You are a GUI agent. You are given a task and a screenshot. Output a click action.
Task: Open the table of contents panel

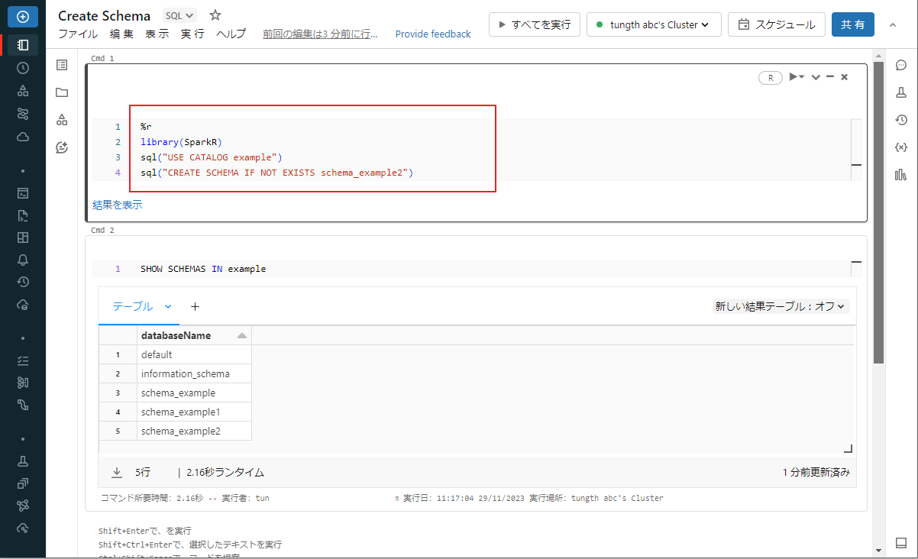(62, 65)
